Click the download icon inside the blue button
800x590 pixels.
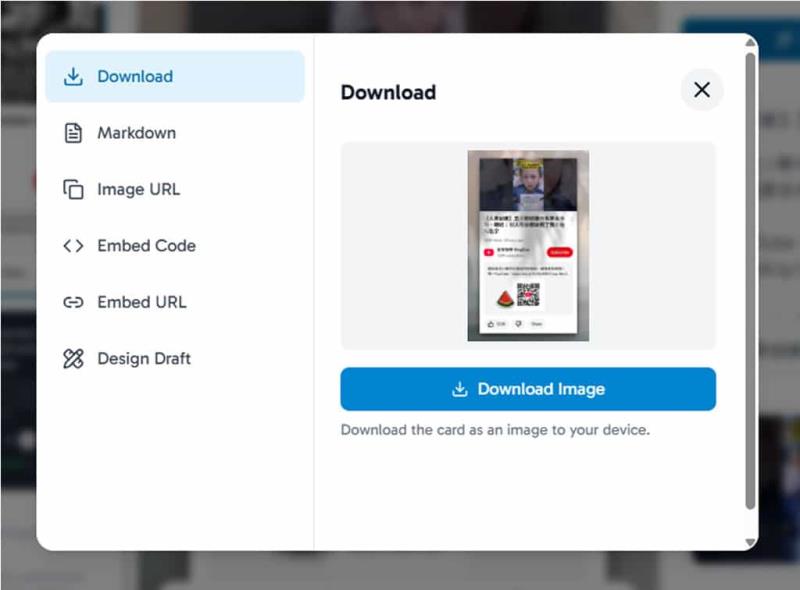460,389
